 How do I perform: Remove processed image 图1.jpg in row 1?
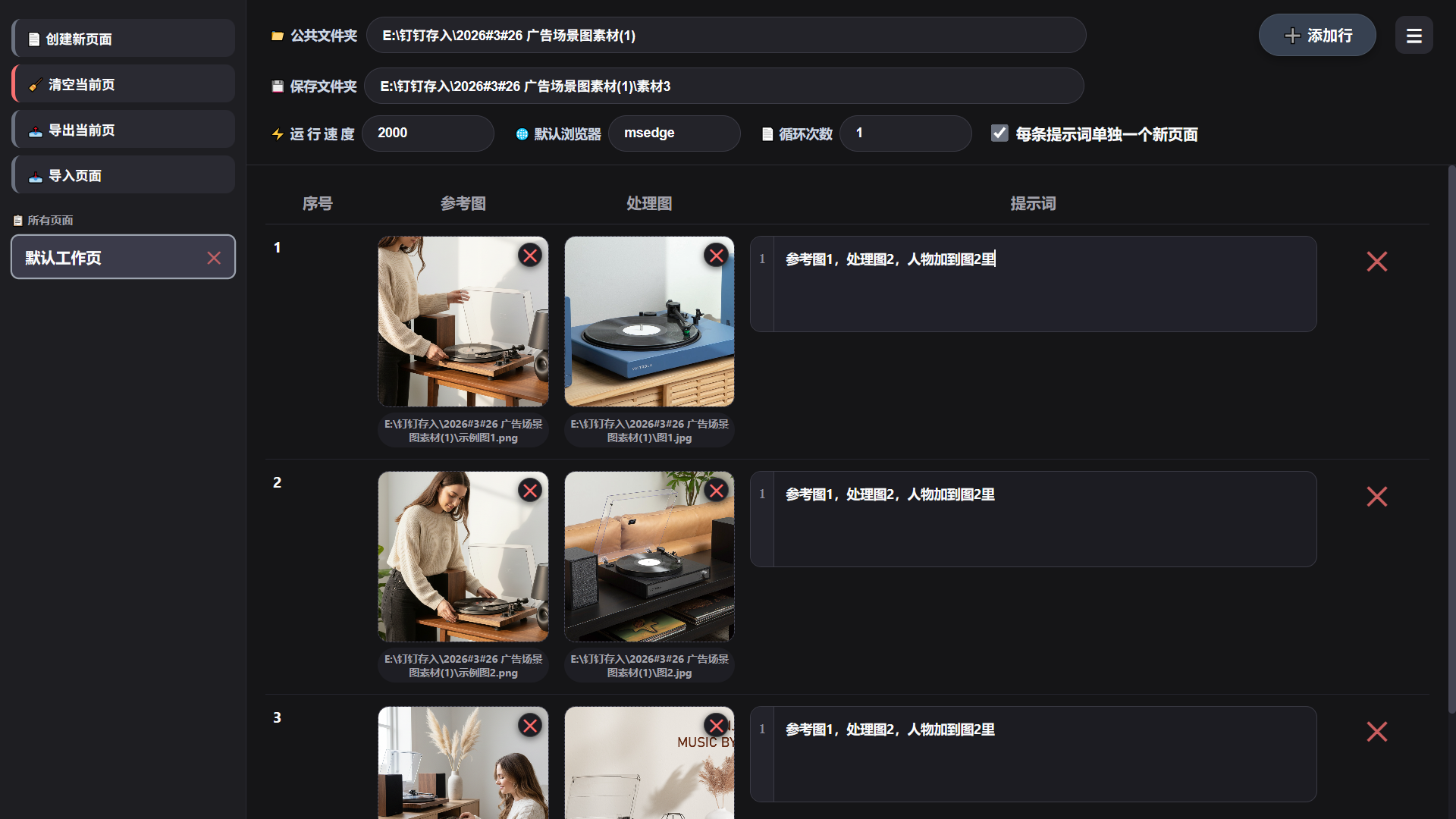pyautogui.click(x=716, y=256)
